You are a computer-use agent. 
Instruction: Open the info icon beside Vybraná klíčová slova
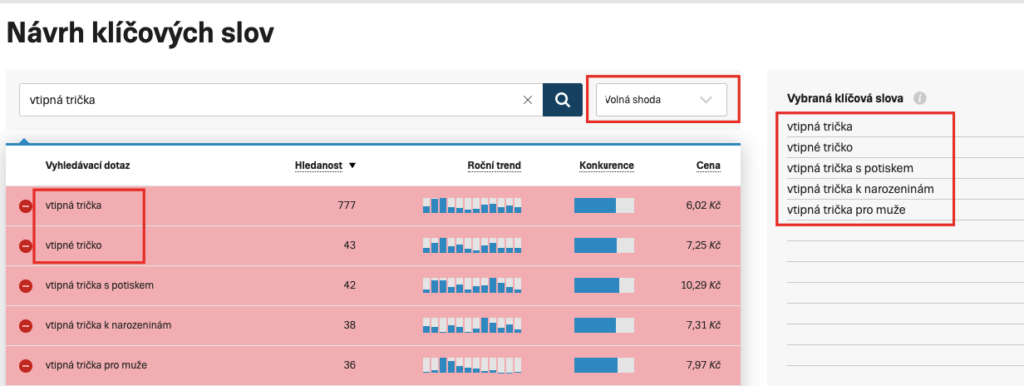point(920,99)
